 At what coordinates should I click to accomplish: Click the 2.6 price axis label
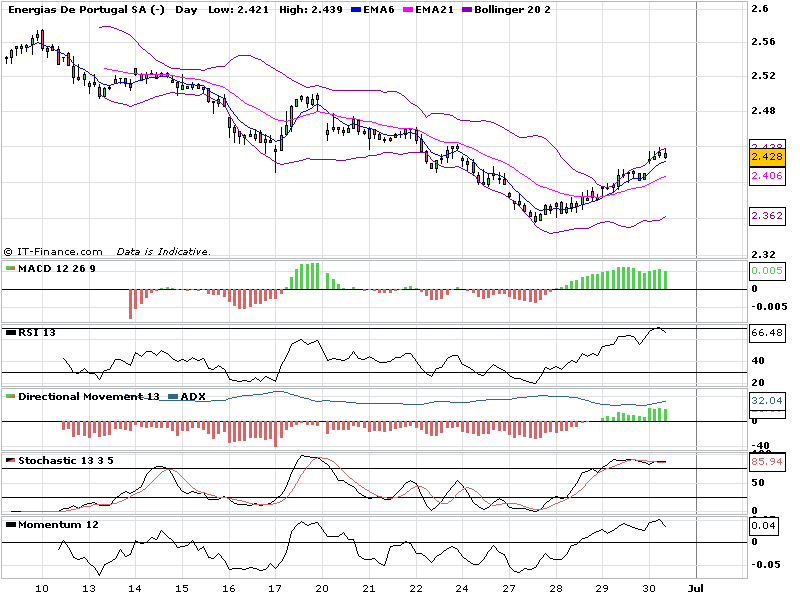(x=760, y=9)
